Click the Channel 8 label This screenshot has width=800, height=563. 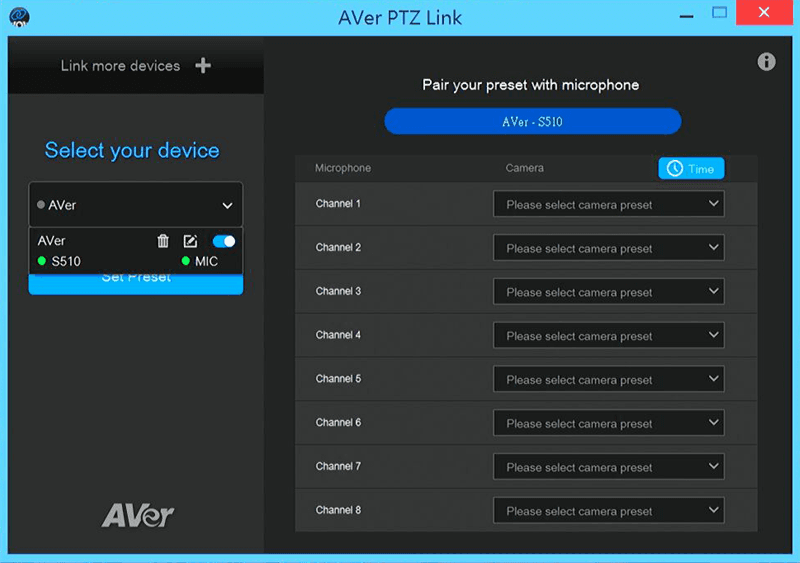pos(338,510)
